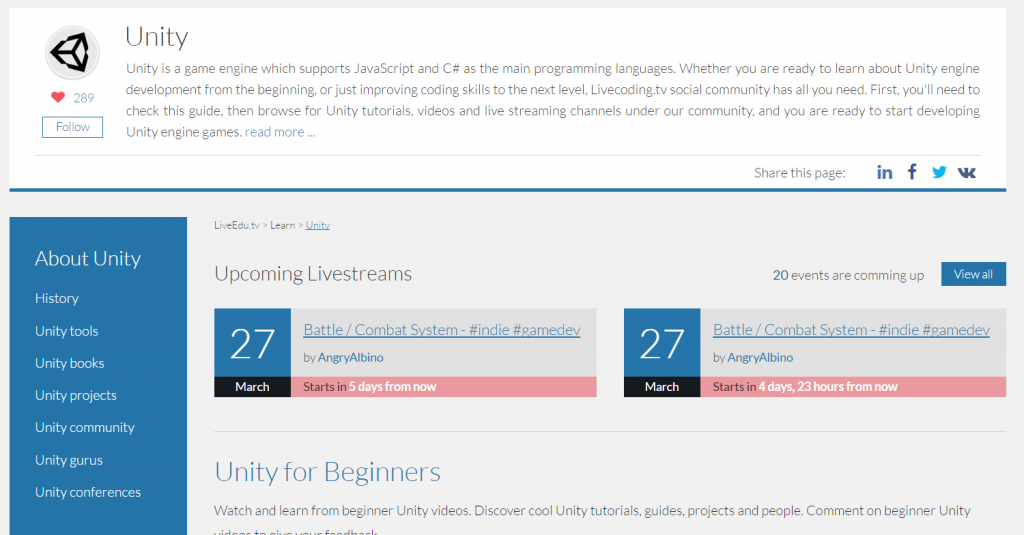This screenshot has height=535, width=1024.
Task: Click the 27 March date tile of 4 days, 23 hours event
Action: pos(662,353)
